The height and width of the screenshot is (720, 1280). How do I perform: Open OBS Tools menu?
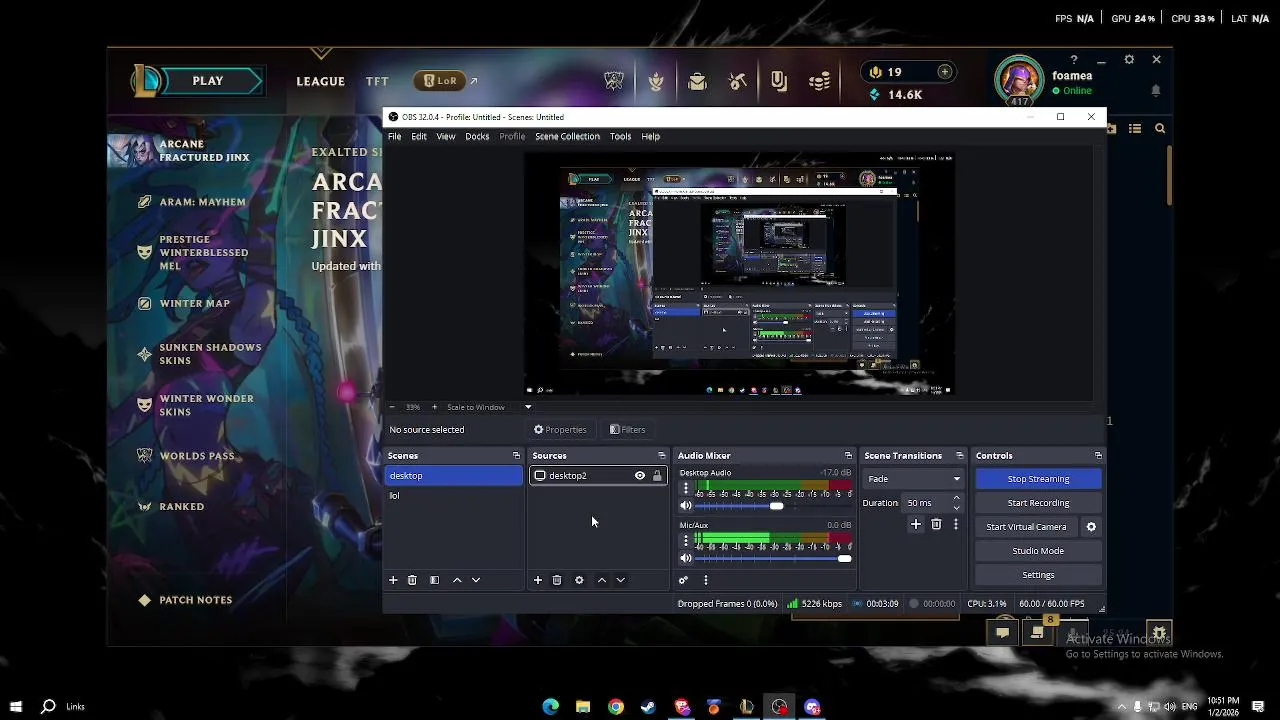pos(620,137)
